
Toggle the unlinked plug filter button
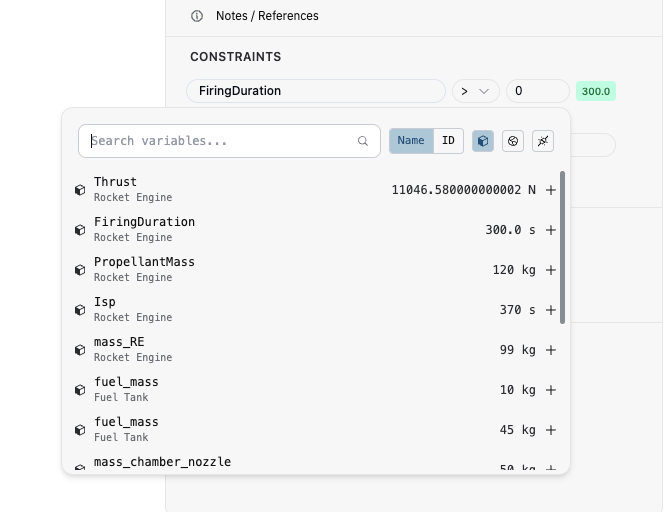pyautogui.click(x=543, y=141)
